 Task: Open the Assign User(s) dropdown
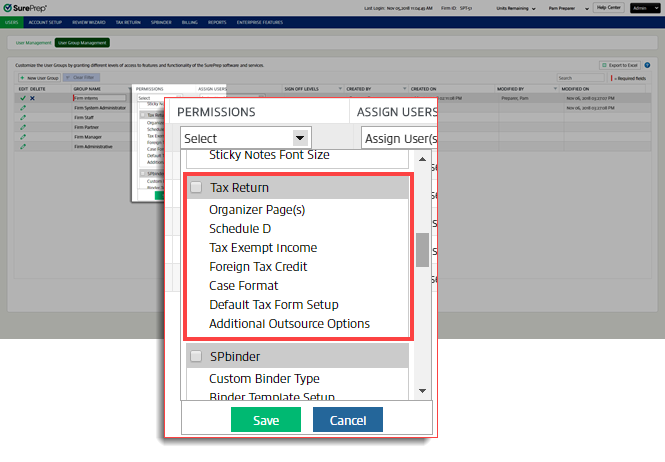(x=397, y=138)
